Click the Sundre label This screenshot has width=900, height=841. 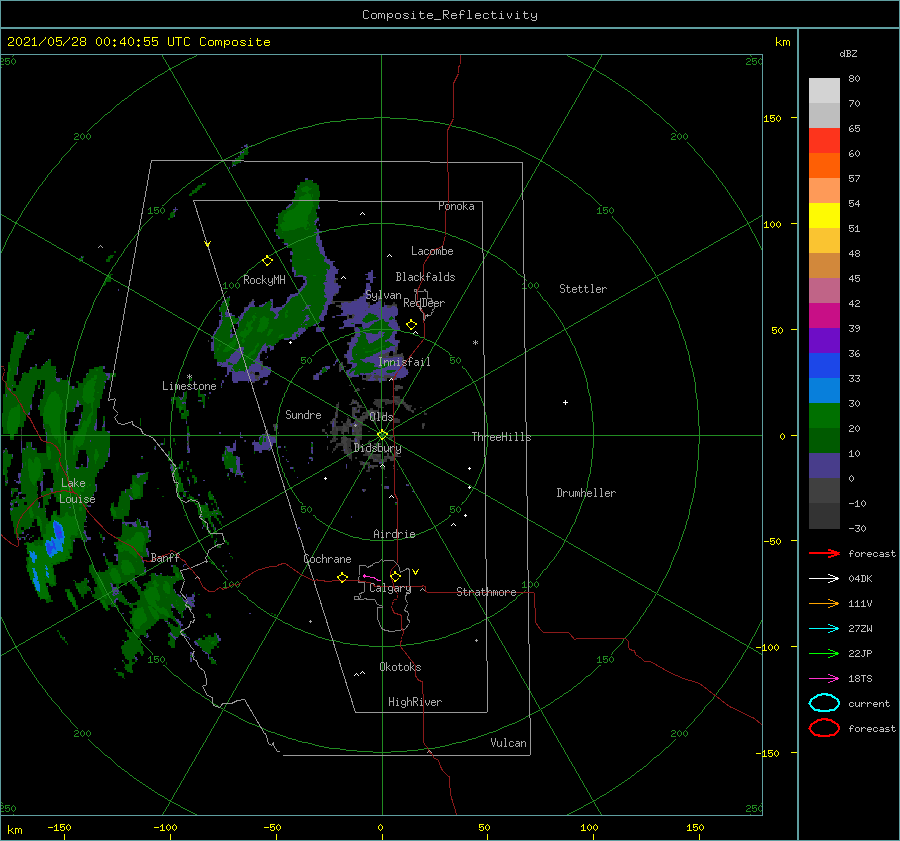pos(303,414)
